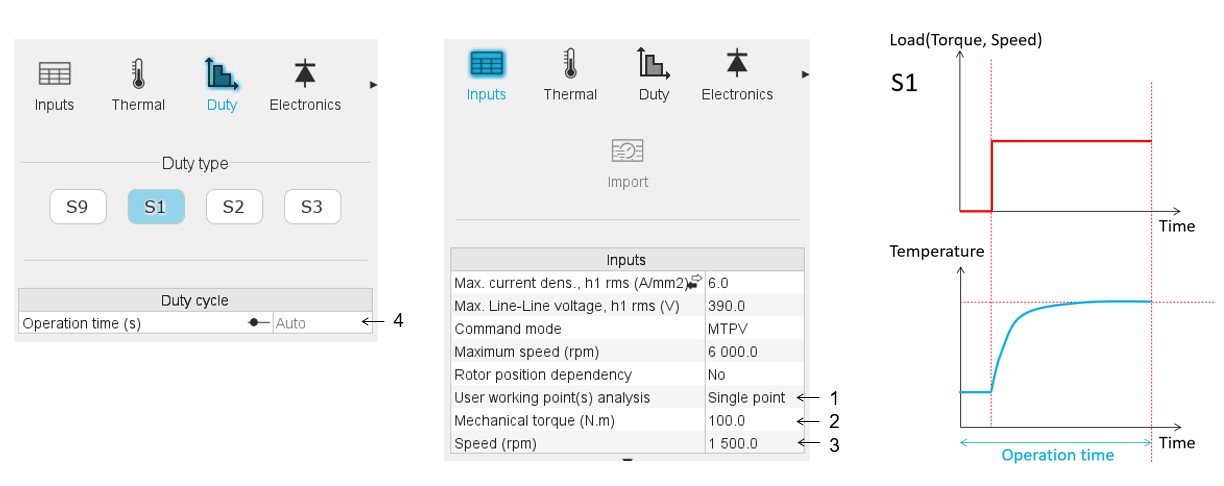Open Electronics tab next to gray Duty icon

[737, 65]
